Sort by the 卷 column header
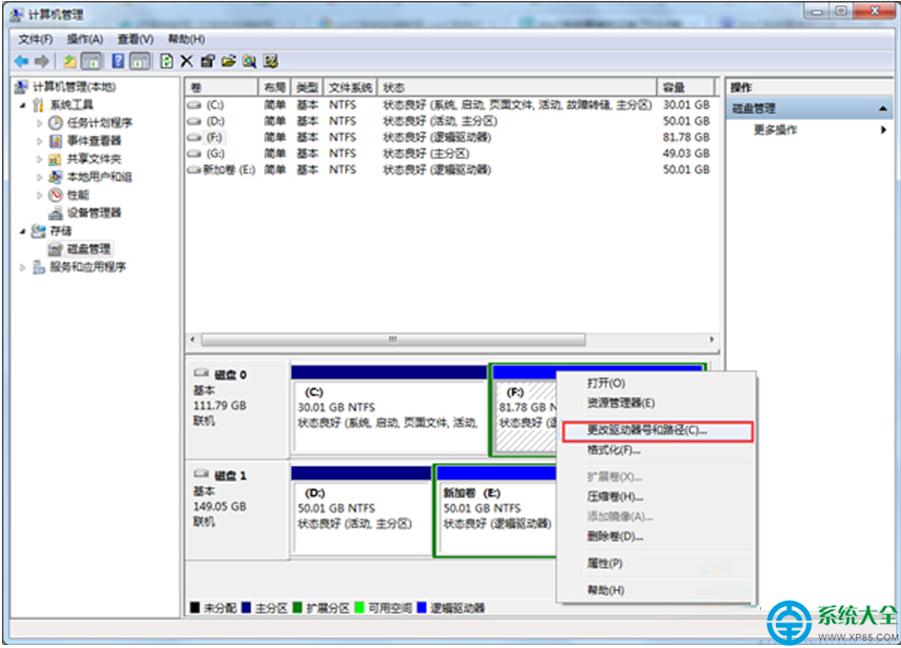901x648 pixels. point(222,87)
